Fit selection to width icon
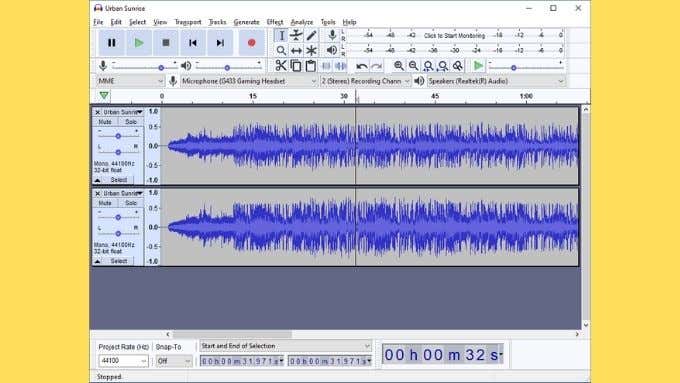680x383 pixels. (x=428, y=66)
